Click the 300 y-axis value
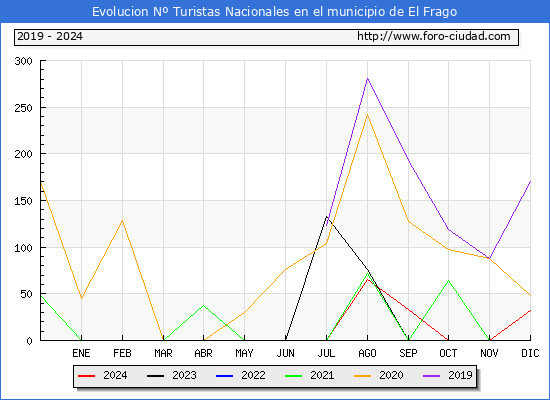 point(24,61)
